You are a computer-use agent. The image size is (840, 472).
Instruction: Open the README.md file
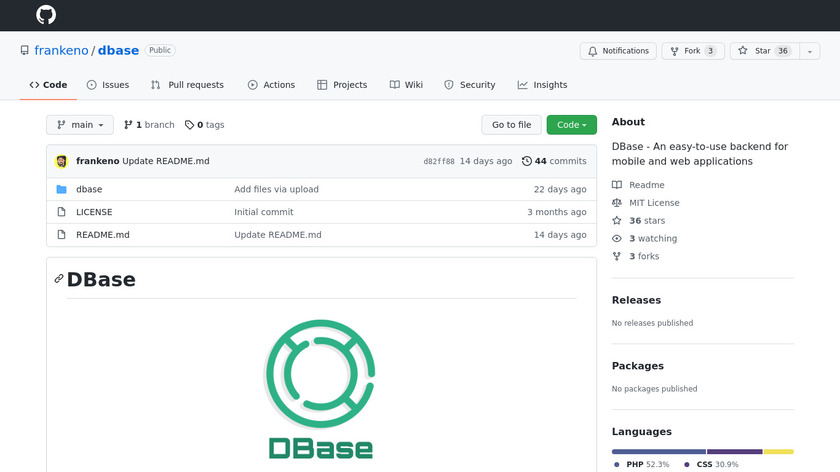pos(103,235)
